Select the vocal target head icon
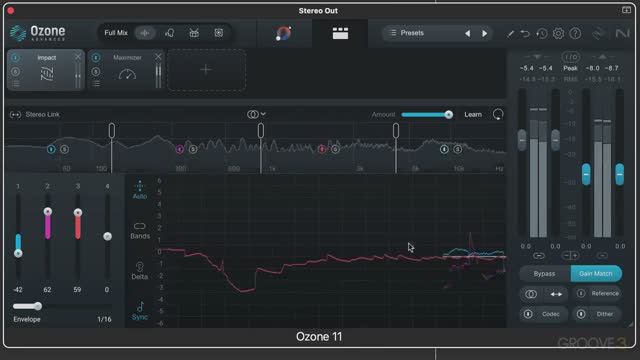 coord(170,33)
